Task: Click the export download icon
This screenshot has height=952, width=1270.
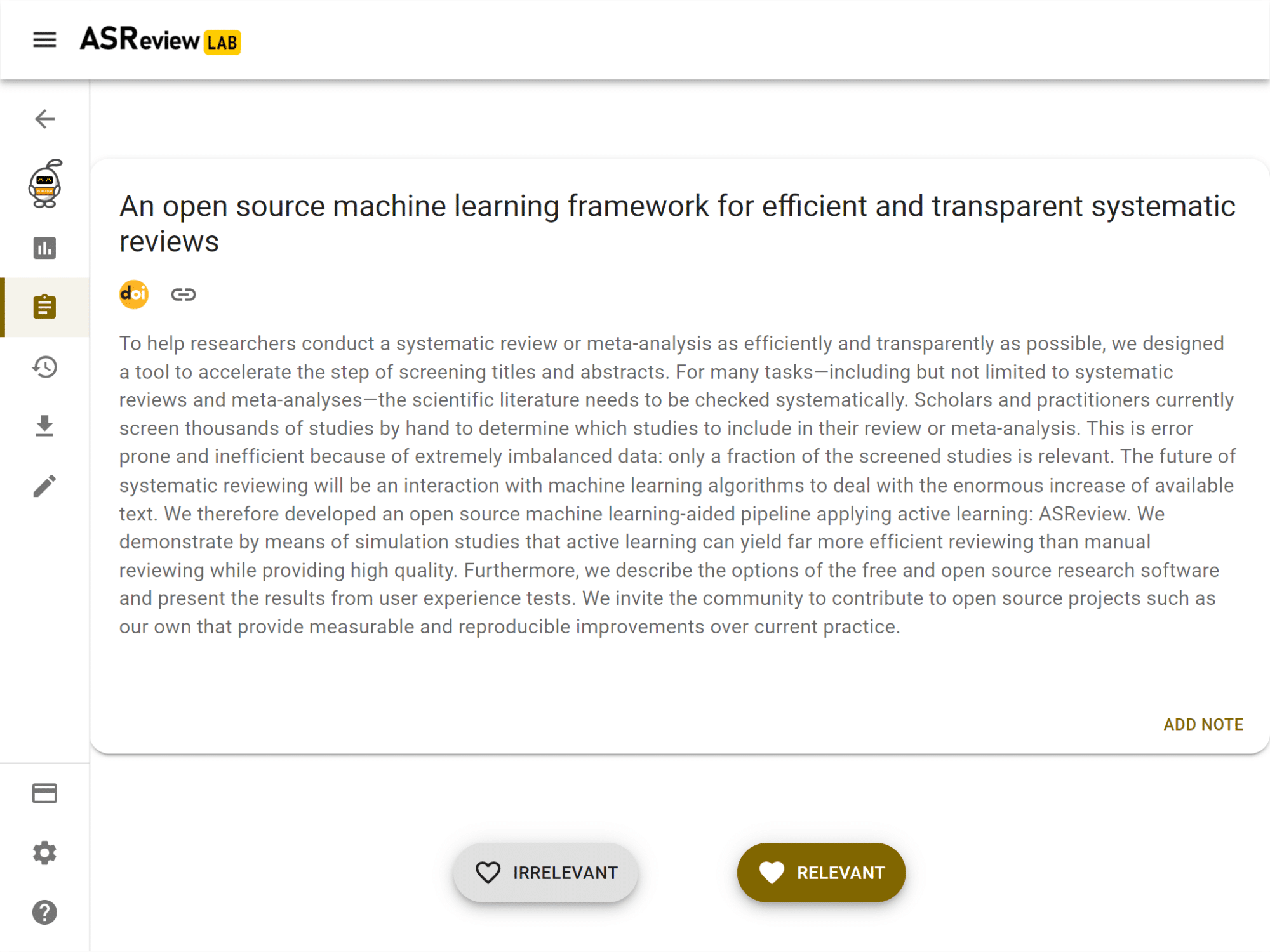Action: coord(44,426)
